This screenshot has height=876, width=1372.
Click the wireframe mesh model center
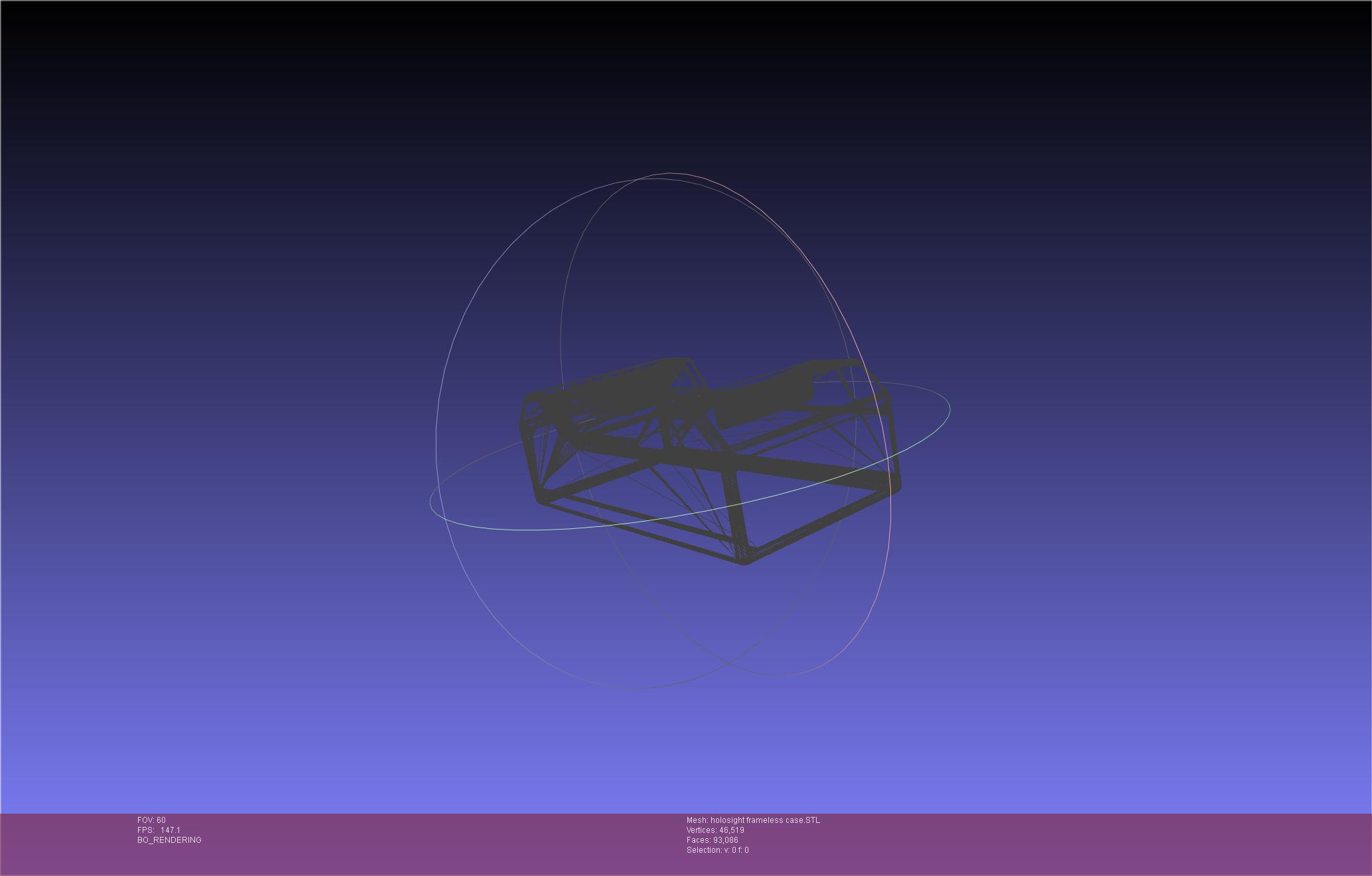pos(710,458)
